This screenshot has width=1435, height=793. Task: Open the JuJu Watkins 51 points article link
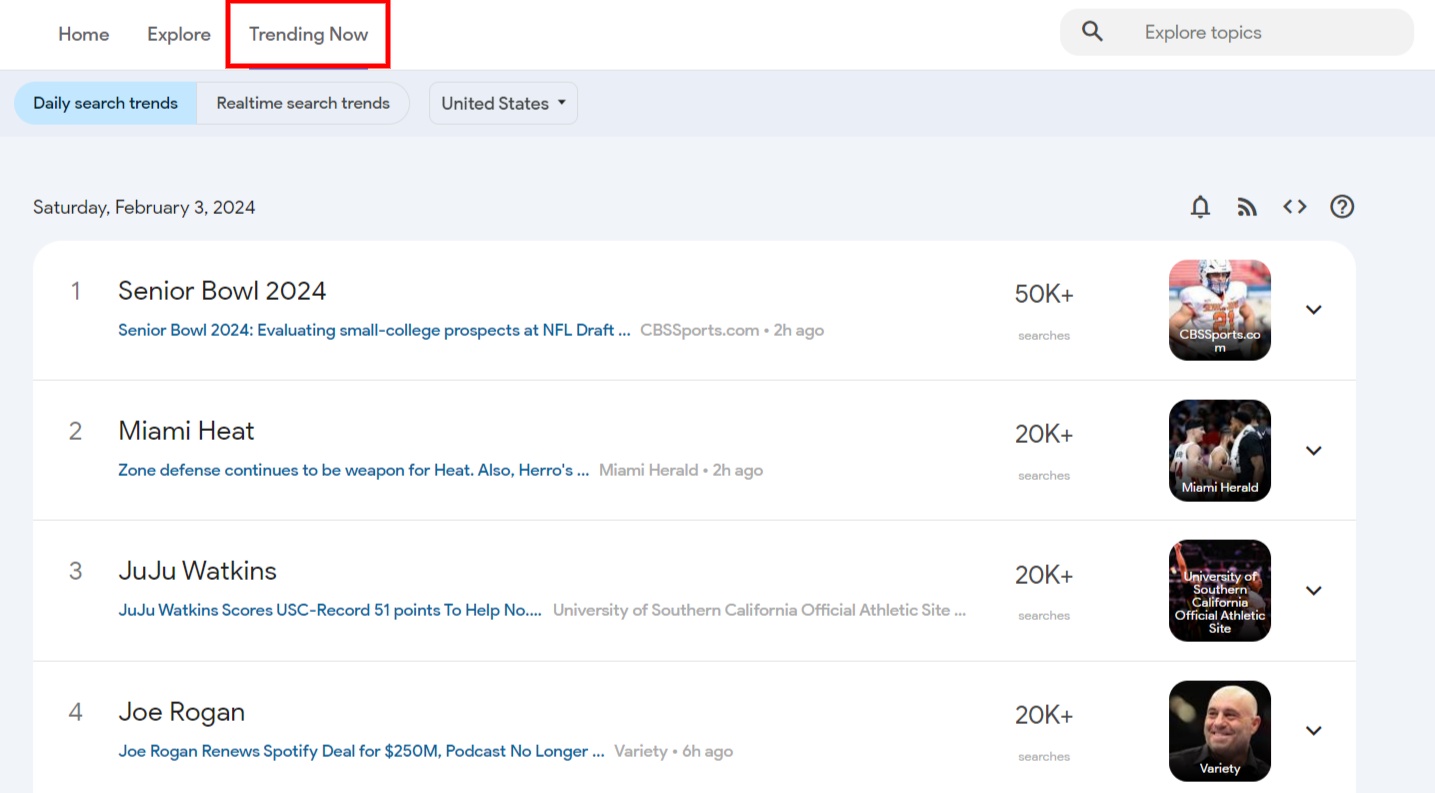tap(330, 610)
